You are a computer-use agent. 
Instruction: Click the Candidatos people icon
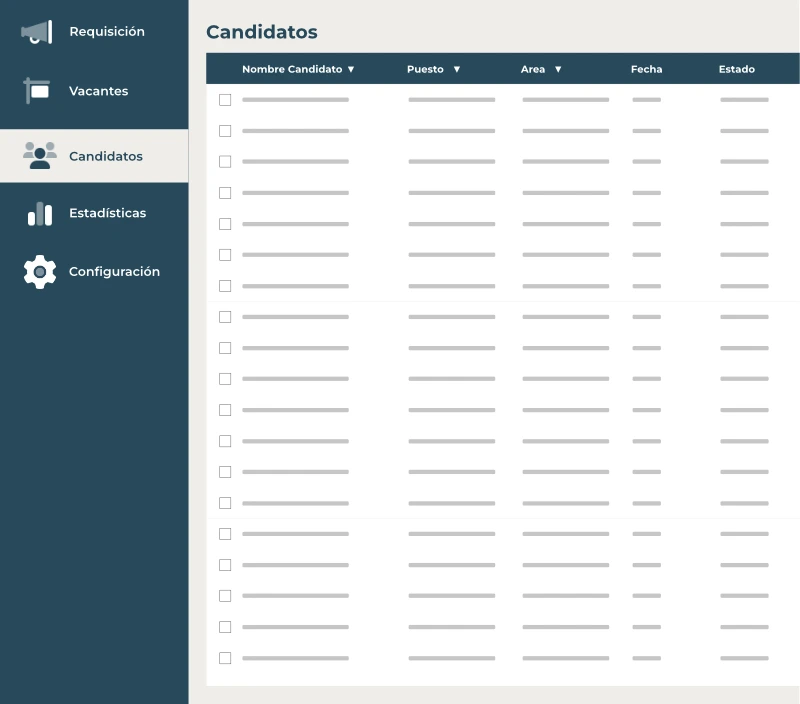pos(40,156)
